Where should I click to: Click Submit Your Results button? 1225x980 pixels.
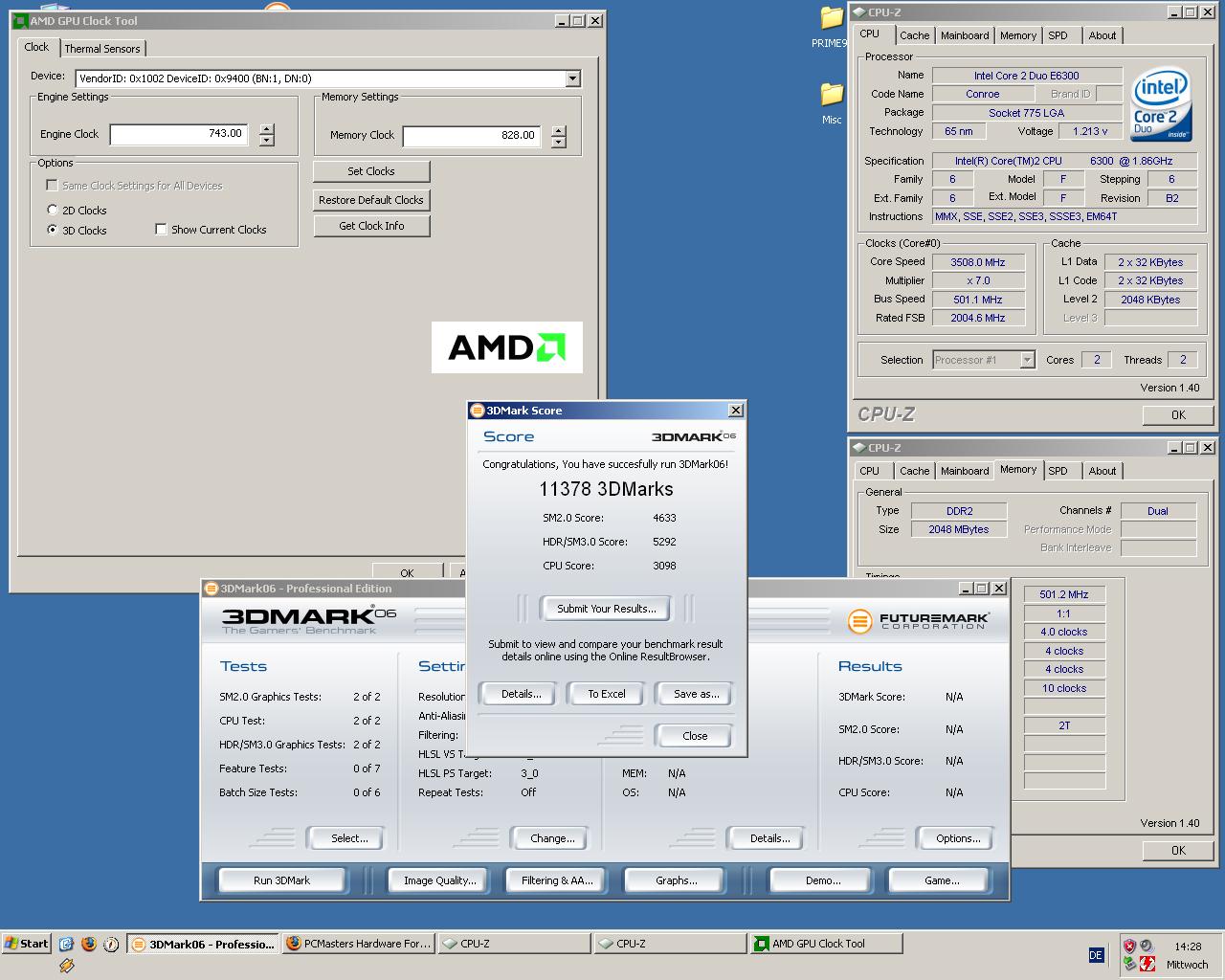click(607, 609)
